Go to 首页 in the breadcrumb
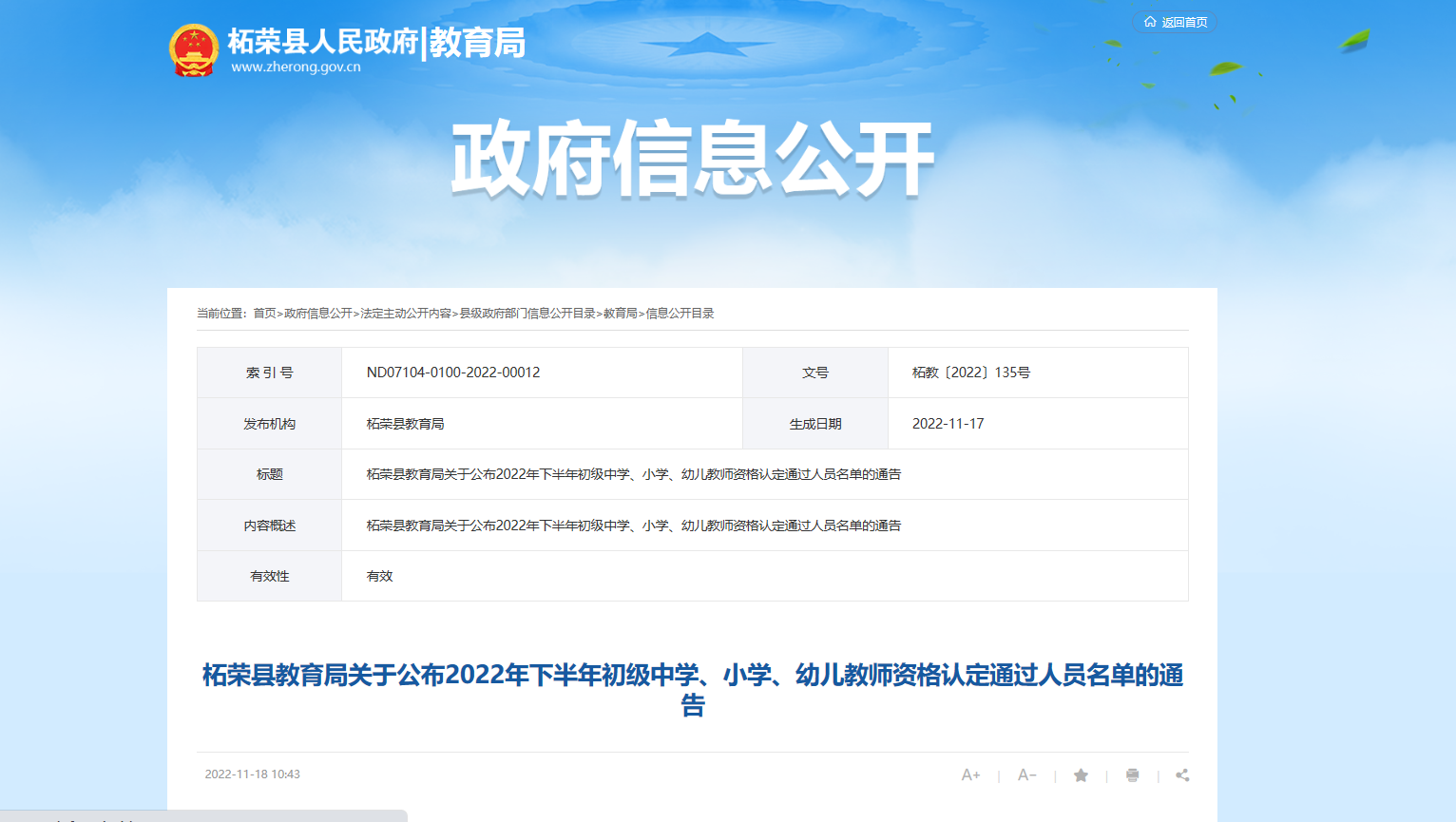 click(264, 314)
